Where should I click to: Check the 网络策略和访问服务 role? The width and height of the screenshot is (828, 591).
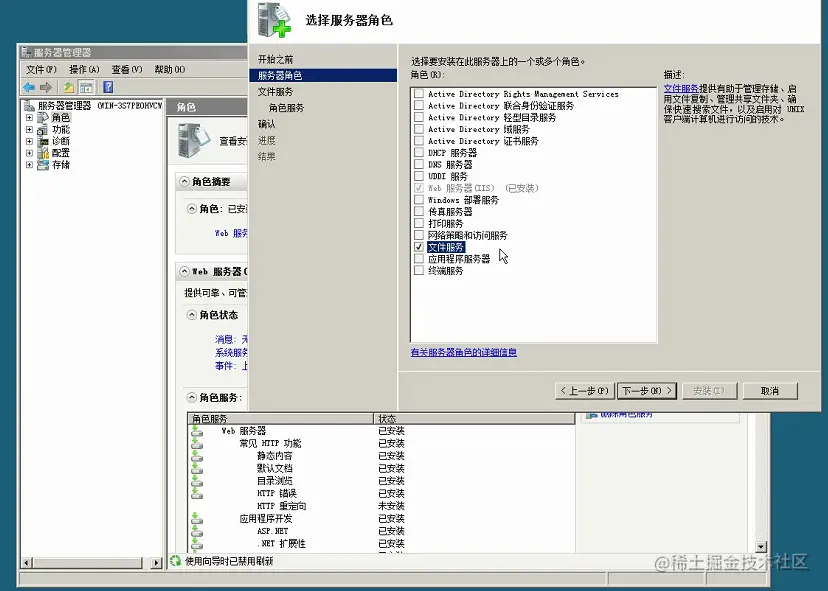coord(419,235)
